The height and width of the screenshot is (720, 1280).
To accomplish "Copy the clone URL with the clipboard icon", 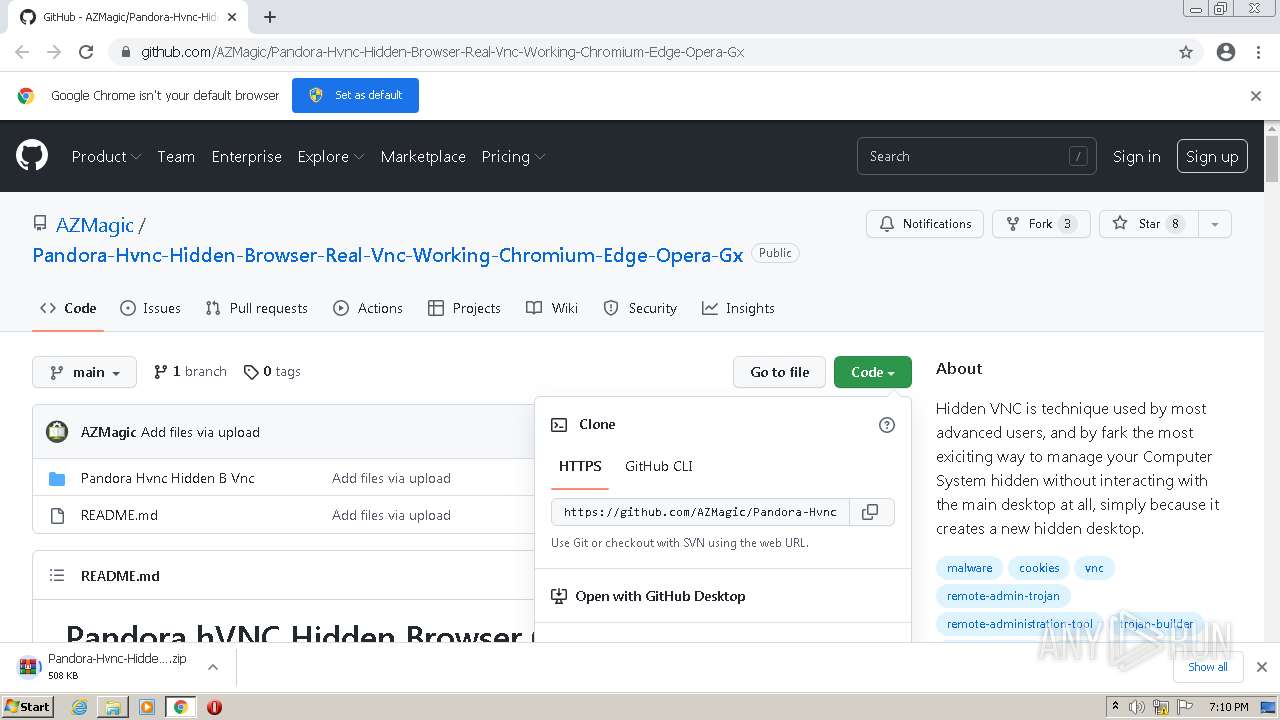I will point(870,512).
